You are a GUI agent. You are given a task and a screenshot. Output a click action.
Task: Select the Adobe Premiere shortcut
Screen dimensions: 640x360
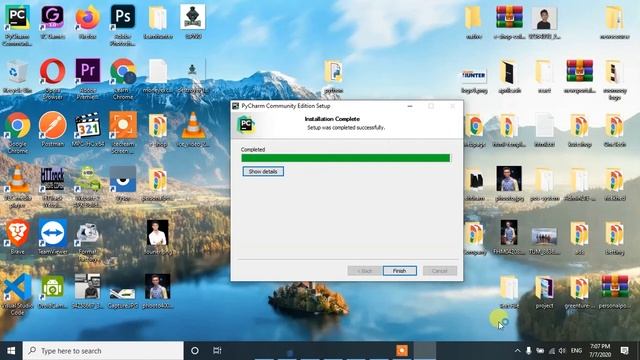(x=87, y=79)
